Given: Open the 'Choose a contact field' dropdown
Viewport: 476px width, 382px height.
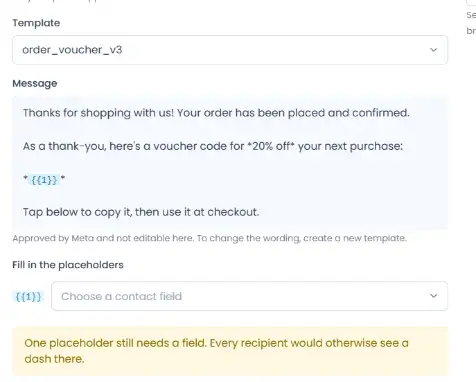Looking at the screenshot, I should [249, 296].
